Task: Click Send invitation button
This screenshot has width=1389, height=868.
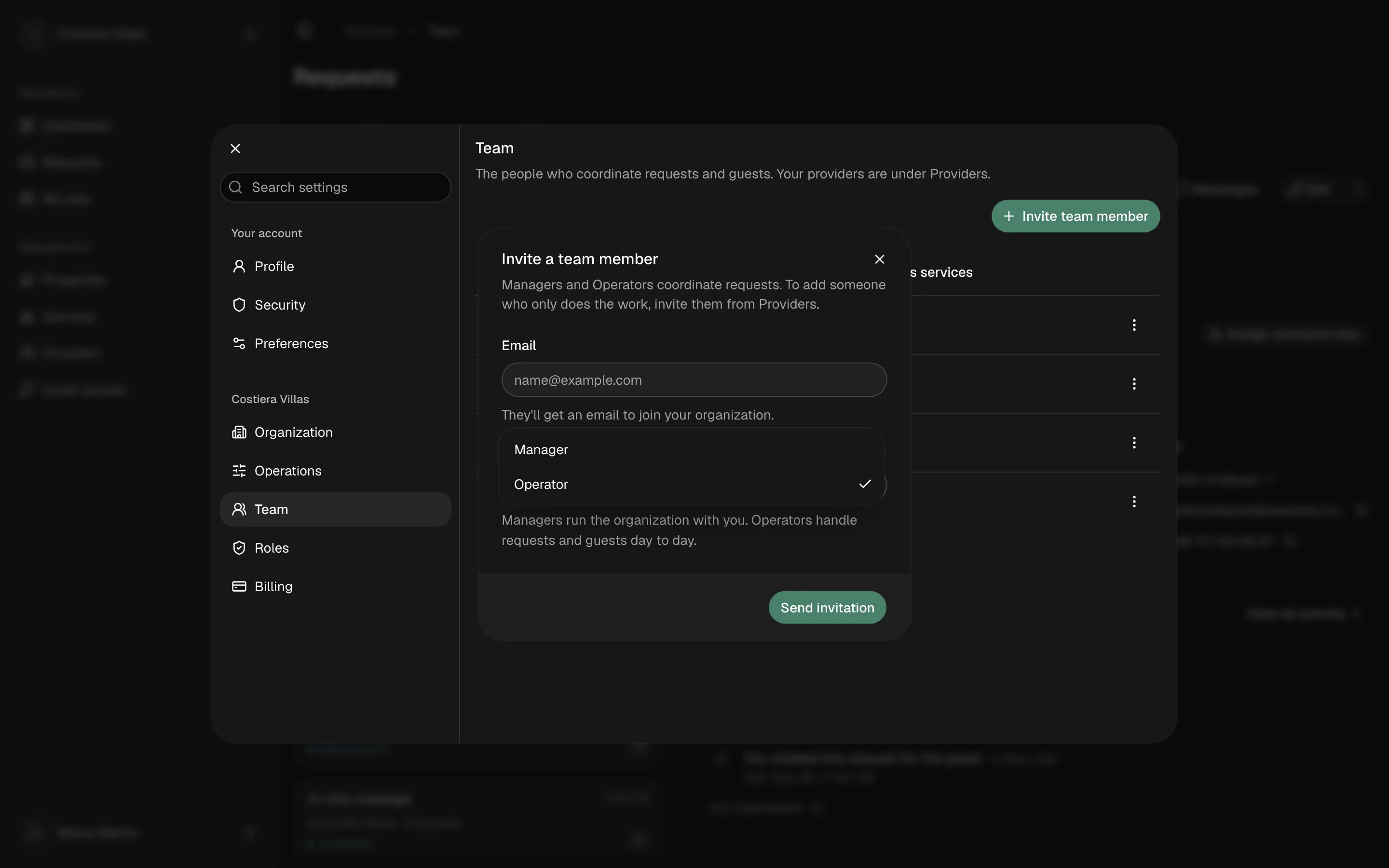Action: (x=827, y=608)
